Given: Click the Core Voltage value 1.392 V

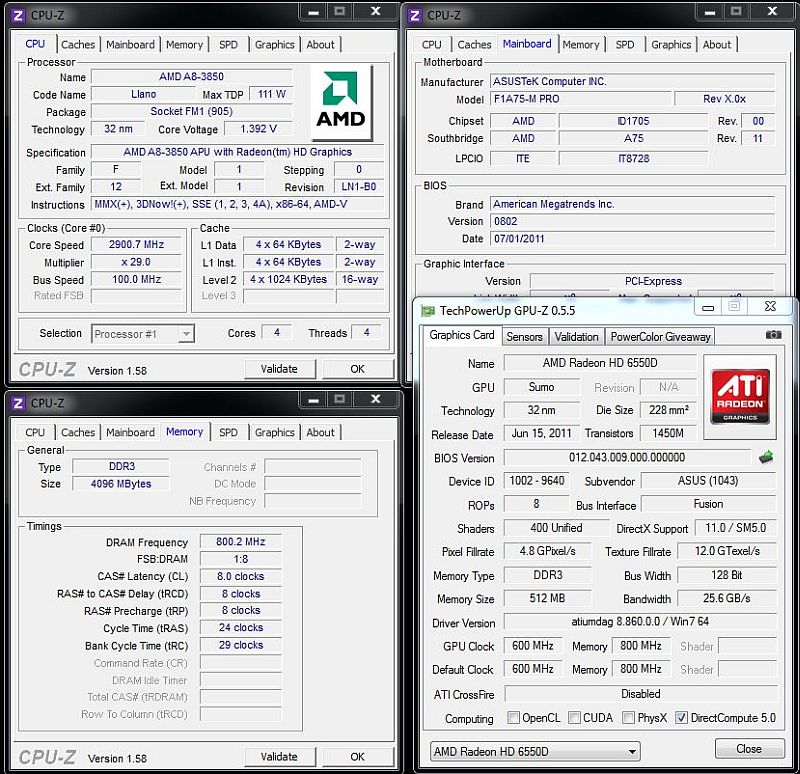Looking at the screenshot, I should 258,129.
